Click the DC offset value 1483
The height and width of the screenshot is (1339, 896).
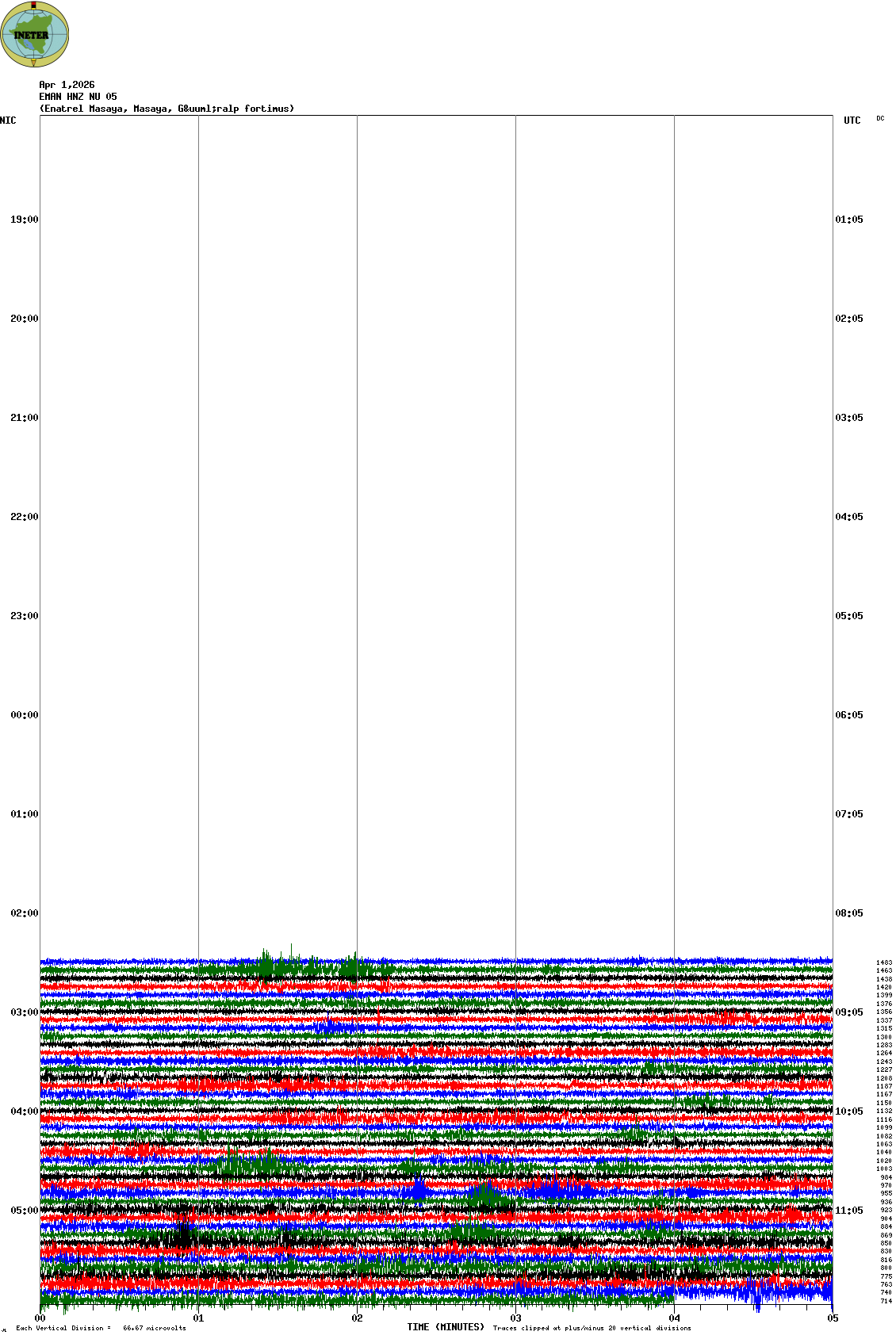click(883, 962)
